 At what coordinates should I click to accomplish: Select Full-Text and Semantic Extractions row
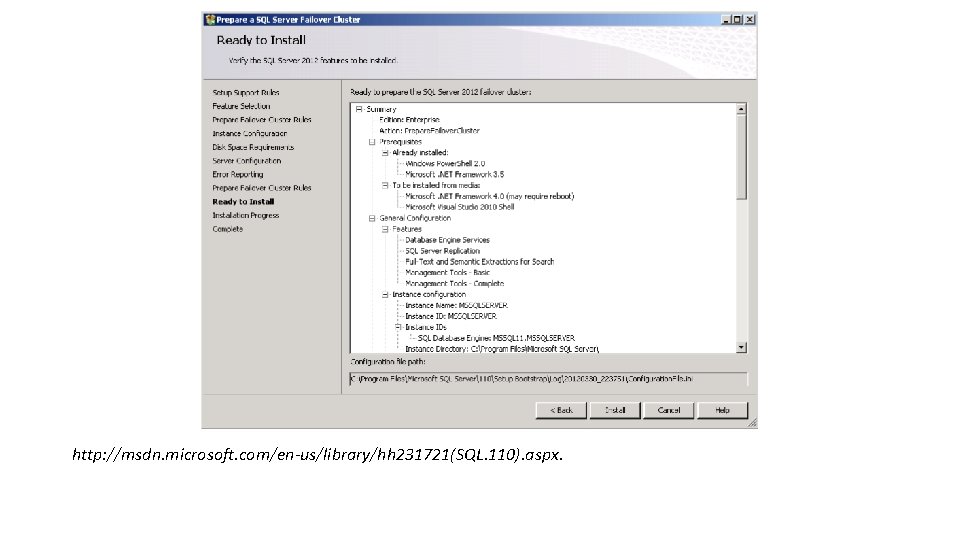pos(479,261)
